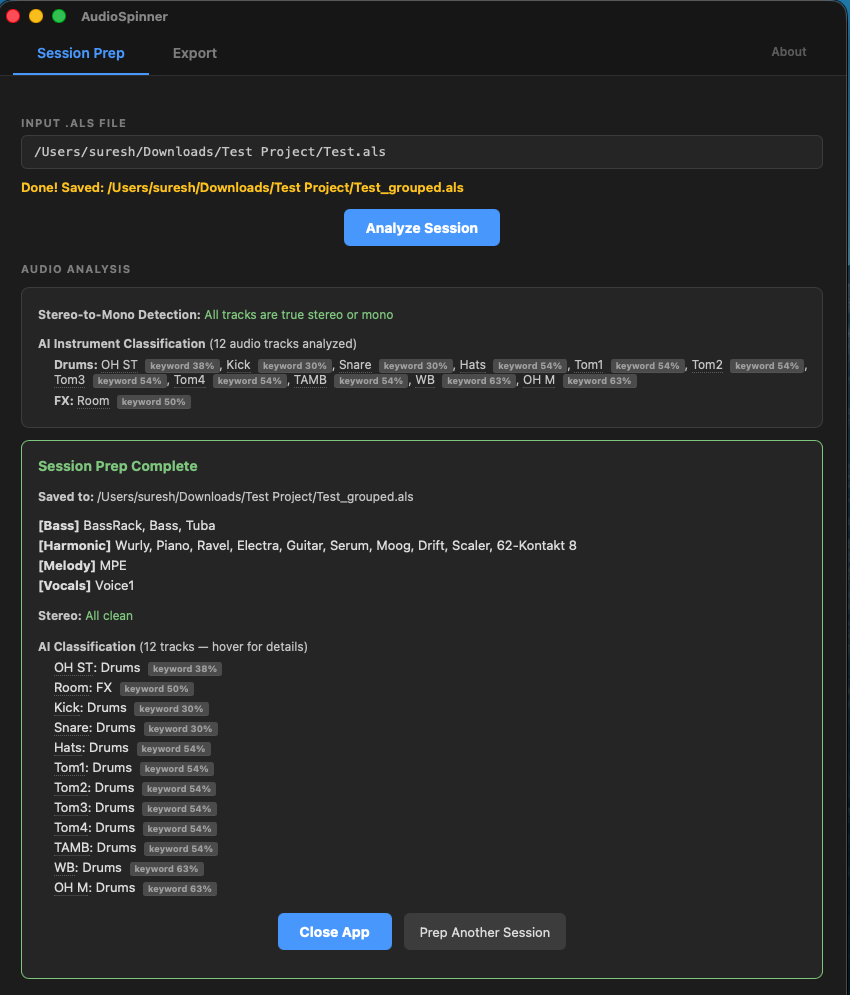Click the keyword 50% badge next to Room FX

pos(156,688)
